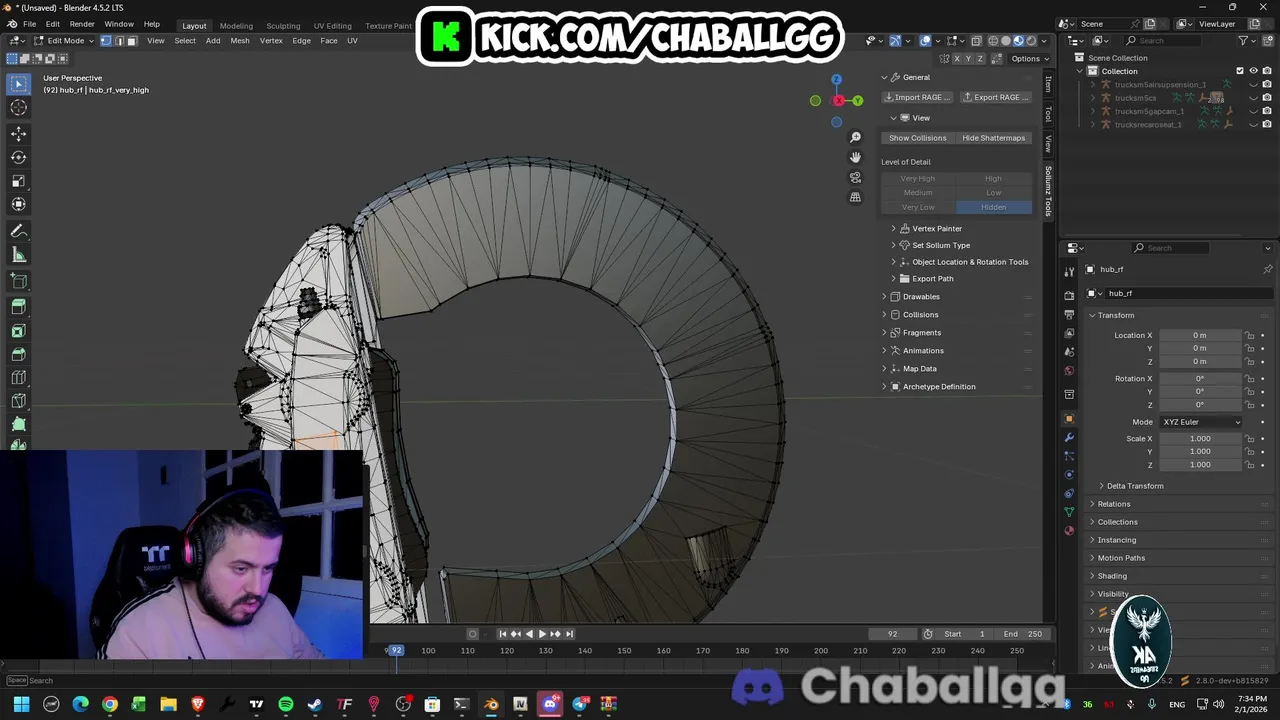This screenshot has width=1280, height=720.
Task: Enable vertex select mode
Action: [x=106, y=41]
